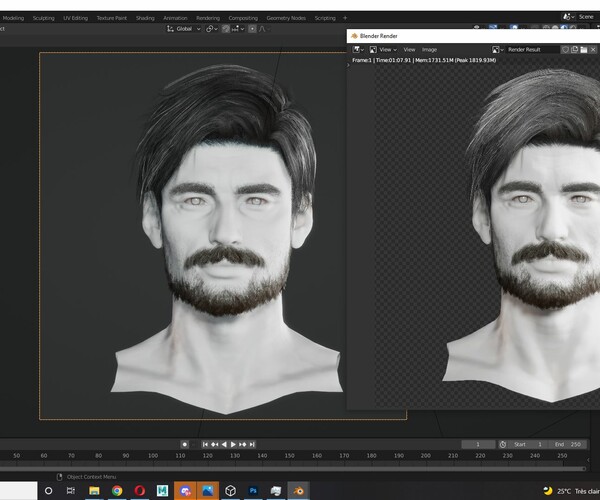Screen dimensions: 600x500
Task: Unlink the Render Result image with X
Action: pos(593,50)
